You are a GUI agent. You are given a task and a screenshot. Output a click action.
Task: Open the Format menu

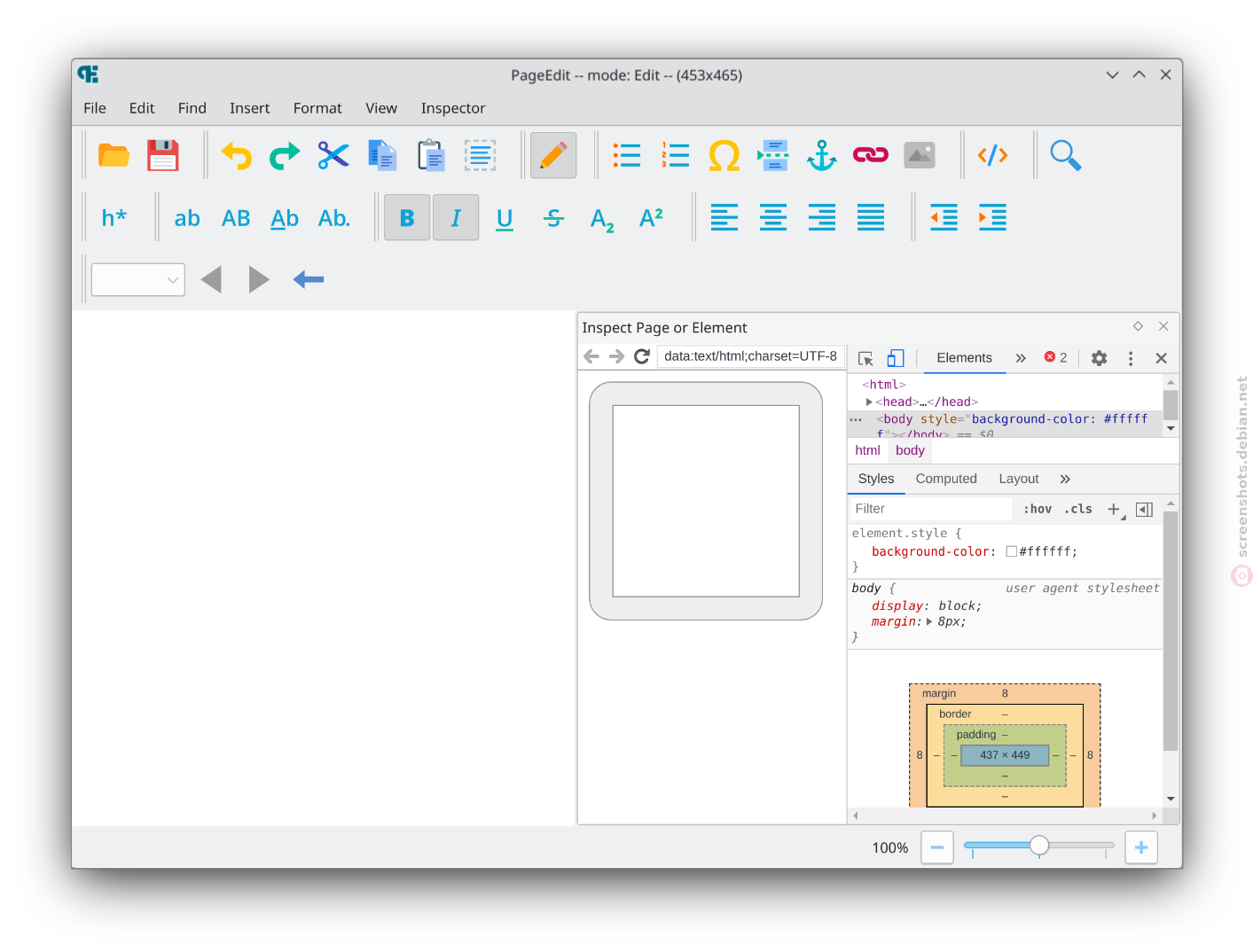click(317, 108)
